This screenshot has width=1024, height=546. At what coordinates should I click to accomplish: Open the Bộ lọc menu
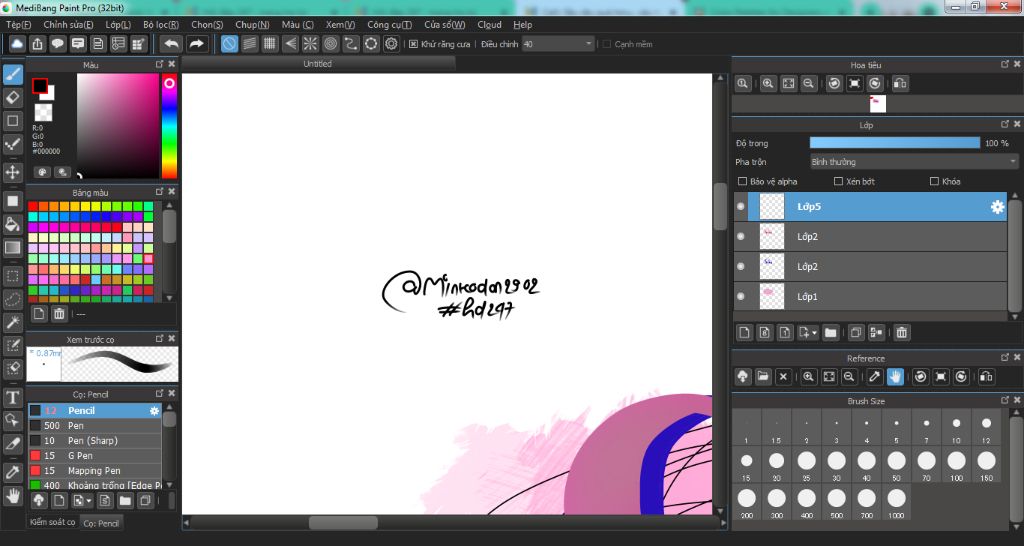point(161,25)
